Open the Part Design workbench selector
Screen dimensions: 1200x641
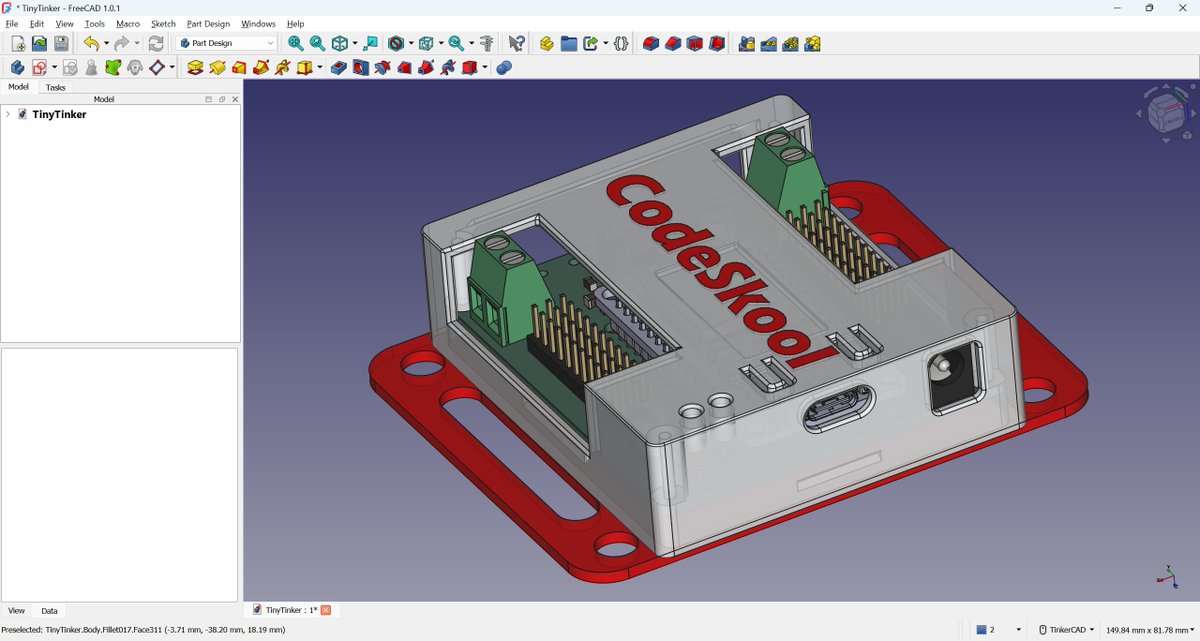click(227, 43)
